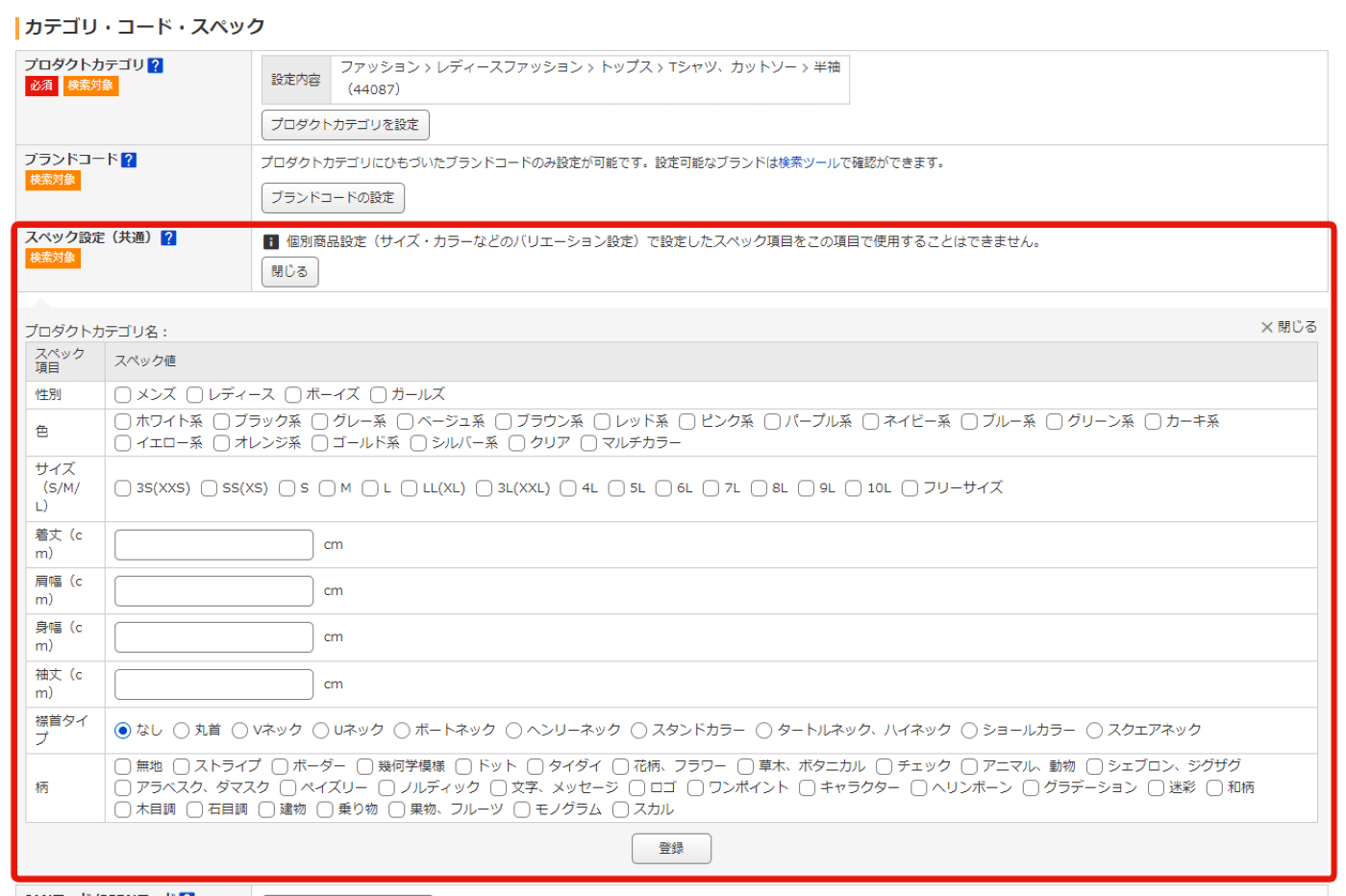The image size is (1346, 896).
Task: Click the 着丈 (cm) input field
Action: 213,545
